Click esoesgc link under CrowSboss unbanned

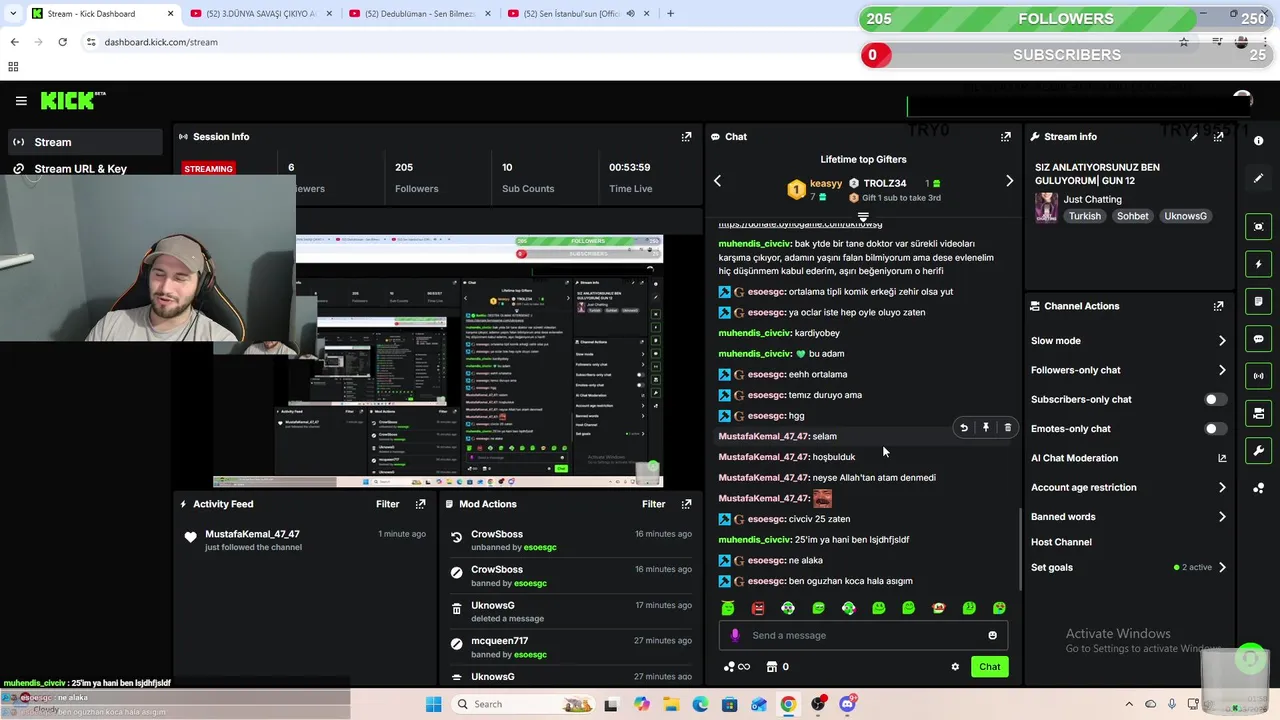point(539,547)
